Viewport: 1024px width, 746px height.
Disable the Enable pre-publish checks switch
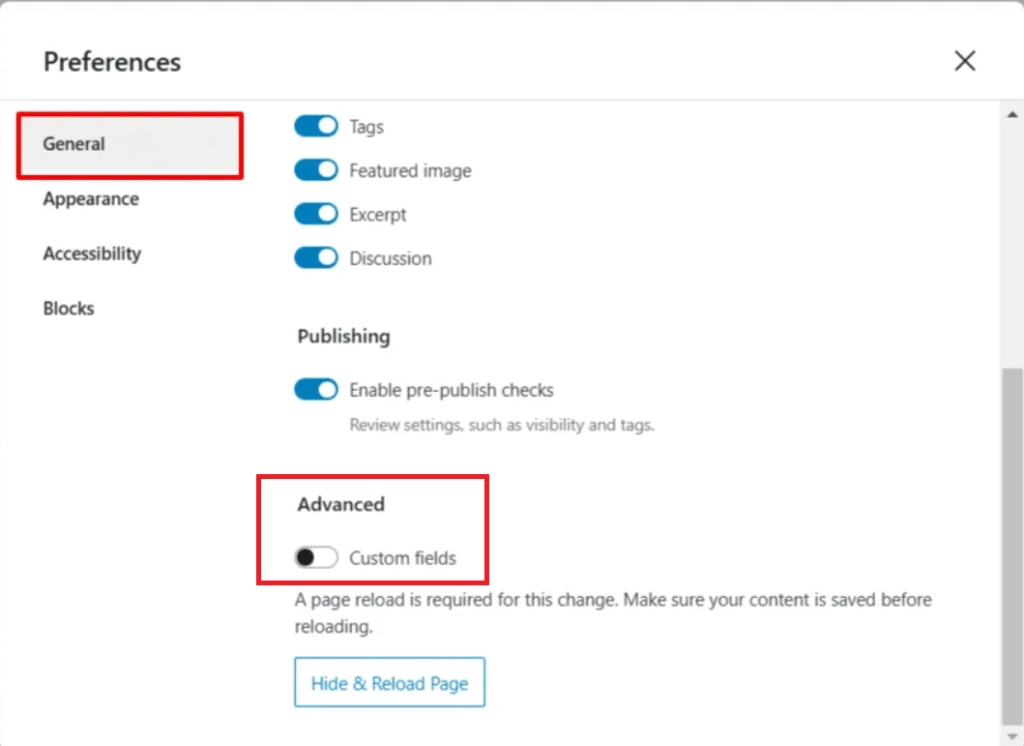click(x=316, y=389)
